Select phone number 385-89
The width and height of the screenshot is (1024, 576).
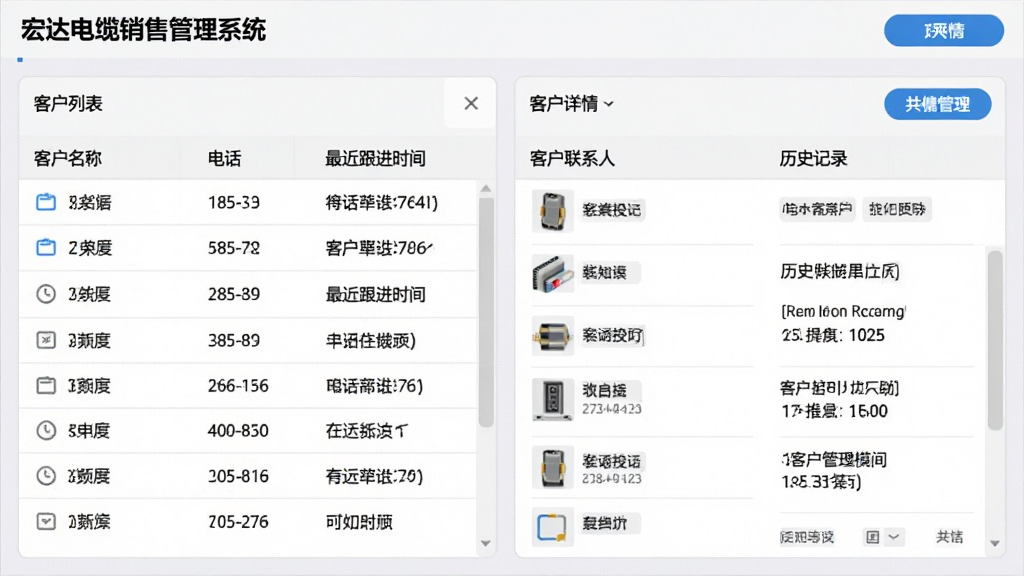(x=234, y=340)
